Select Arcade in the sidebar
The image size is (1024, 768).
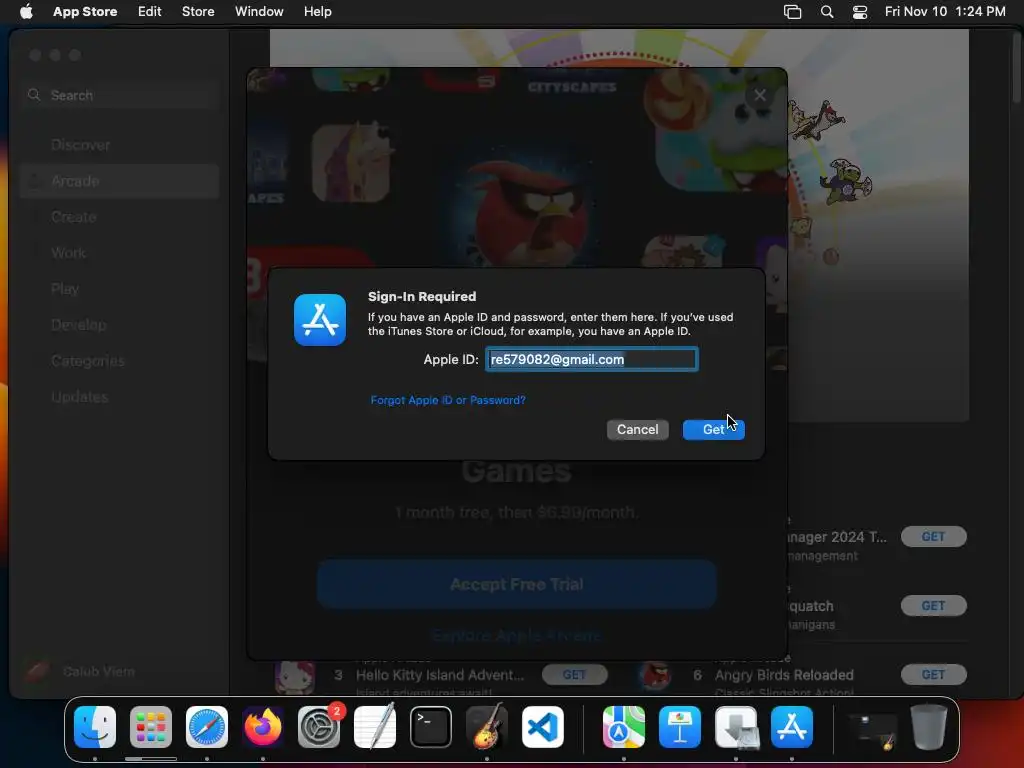point(119,181)
